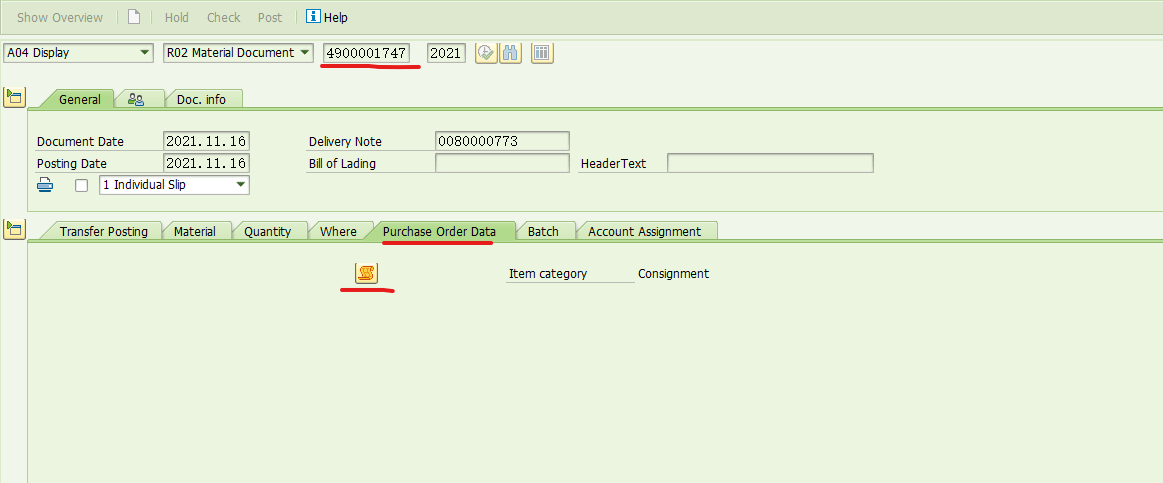Screen dimensions: 1163x483
Task: Open the Quantity tab
Action: (268, 231)
